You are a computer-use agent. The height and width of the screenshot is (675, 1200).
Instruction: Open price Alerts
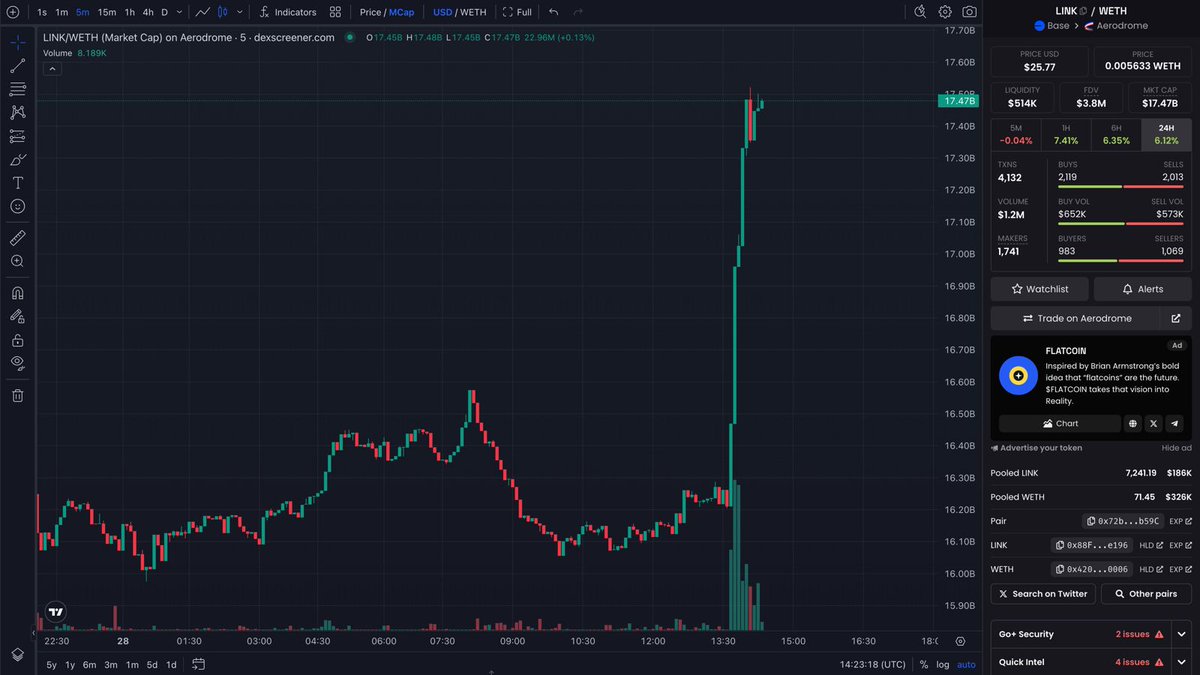coord(1142,289)
